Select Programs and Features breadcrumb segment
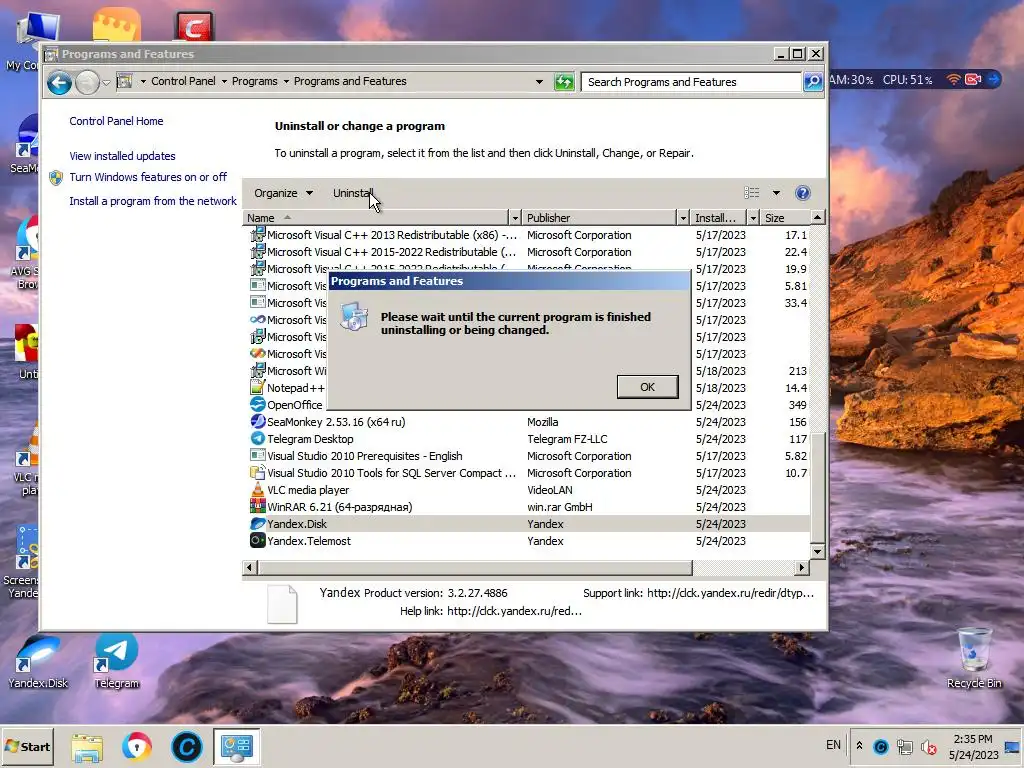Screen dimensions: 1024x768 point(350,81)
